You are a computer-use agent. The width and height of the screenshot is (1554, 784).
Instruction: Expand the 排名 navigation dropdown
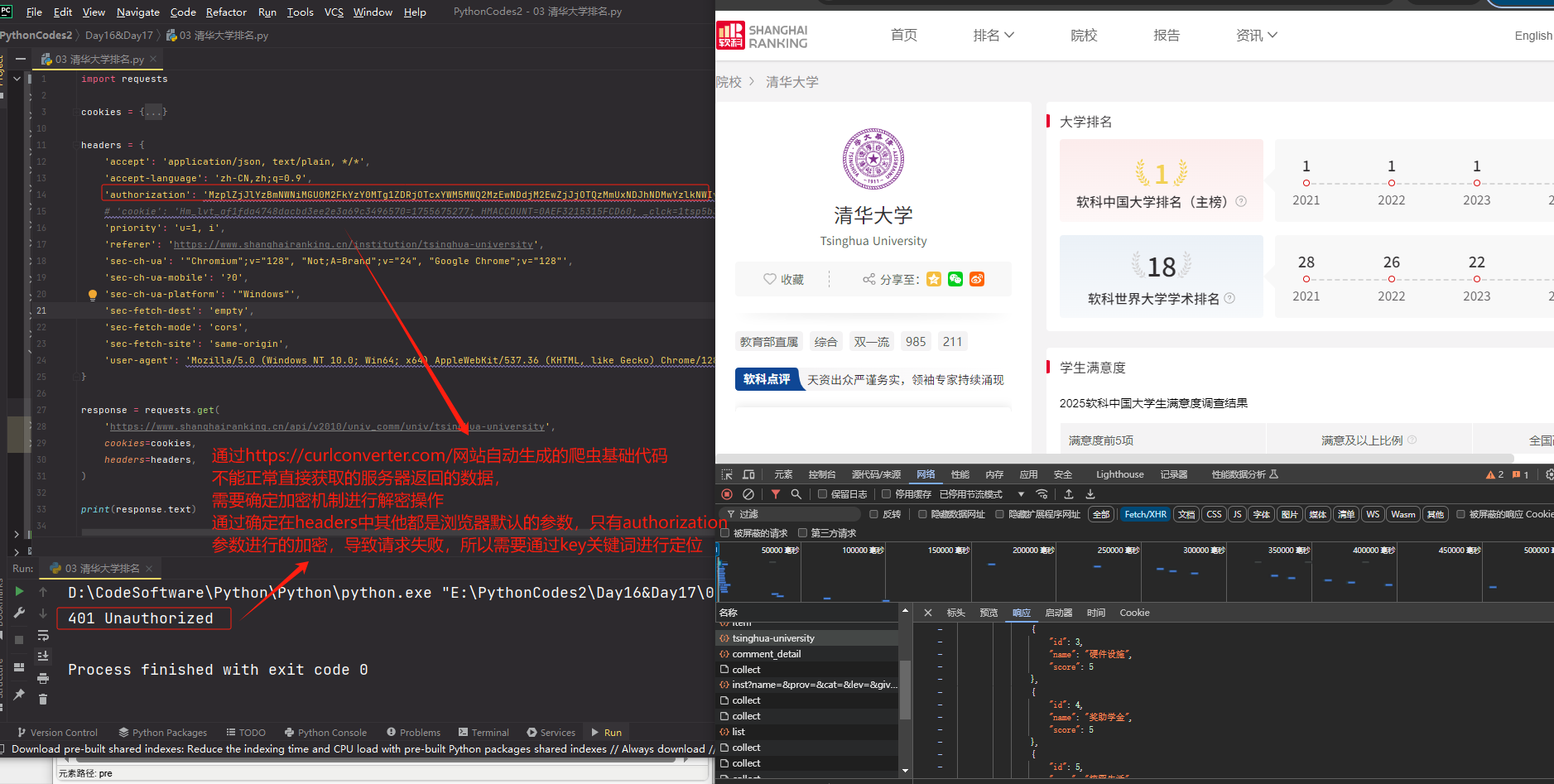tap(994, 35)
